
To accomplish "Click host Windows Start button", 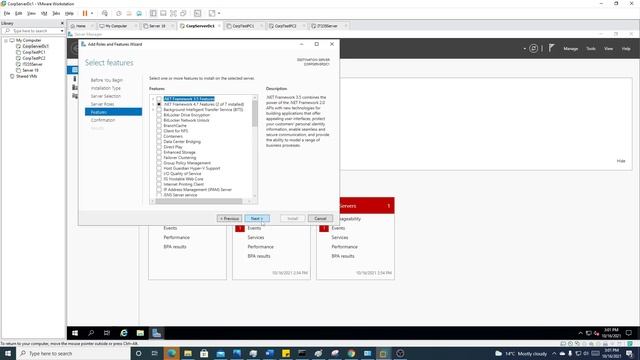I will click(x=8, y=353).
